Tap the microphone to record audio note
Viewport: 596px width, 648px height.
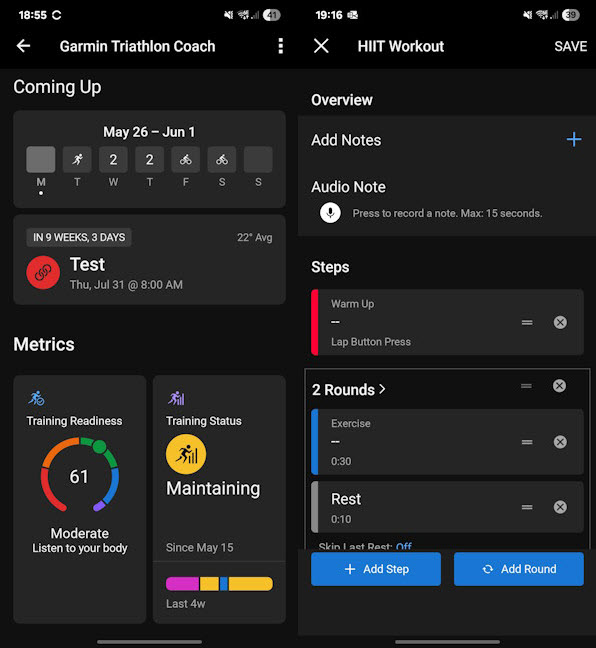tap(330, 213)
